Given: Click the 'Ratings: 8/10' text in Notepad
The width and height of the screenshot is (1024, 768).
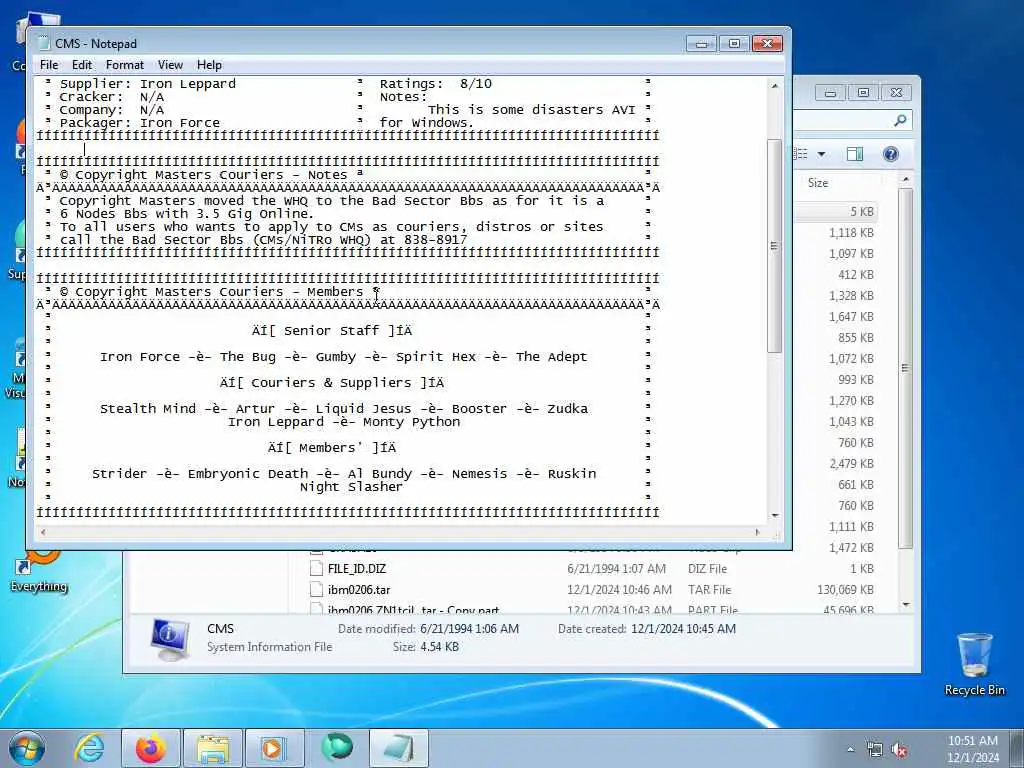Looking at the screenshot, I should point(436,84).
